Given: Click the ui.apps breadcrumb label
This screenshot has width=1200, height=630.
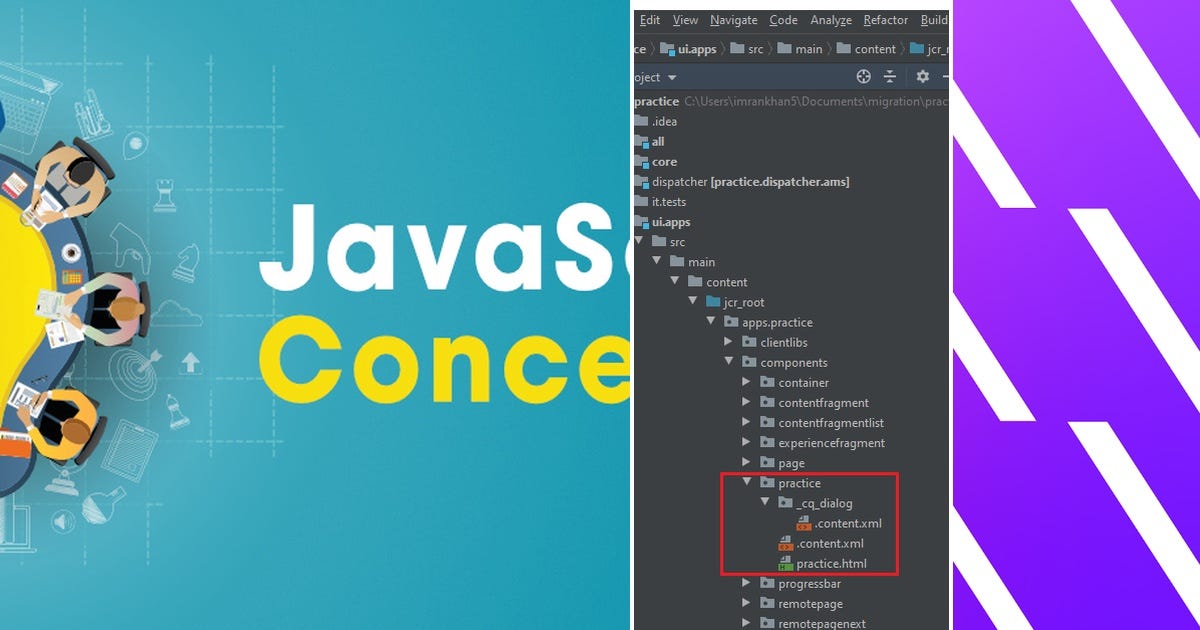Looking at the screenshot, I should click(699, 49).
